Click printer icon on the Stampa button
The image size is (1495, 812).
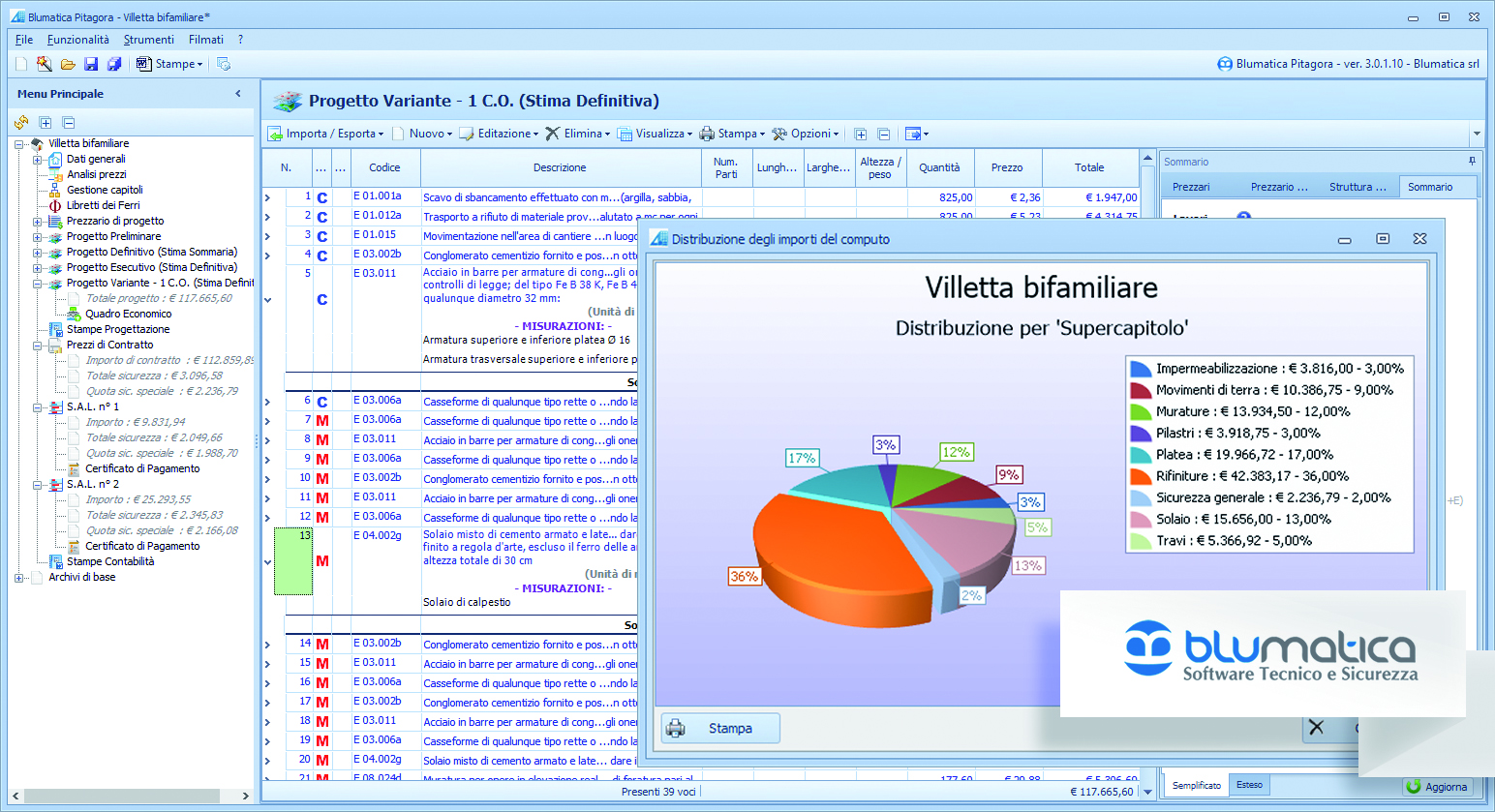(x=676, y=728)
